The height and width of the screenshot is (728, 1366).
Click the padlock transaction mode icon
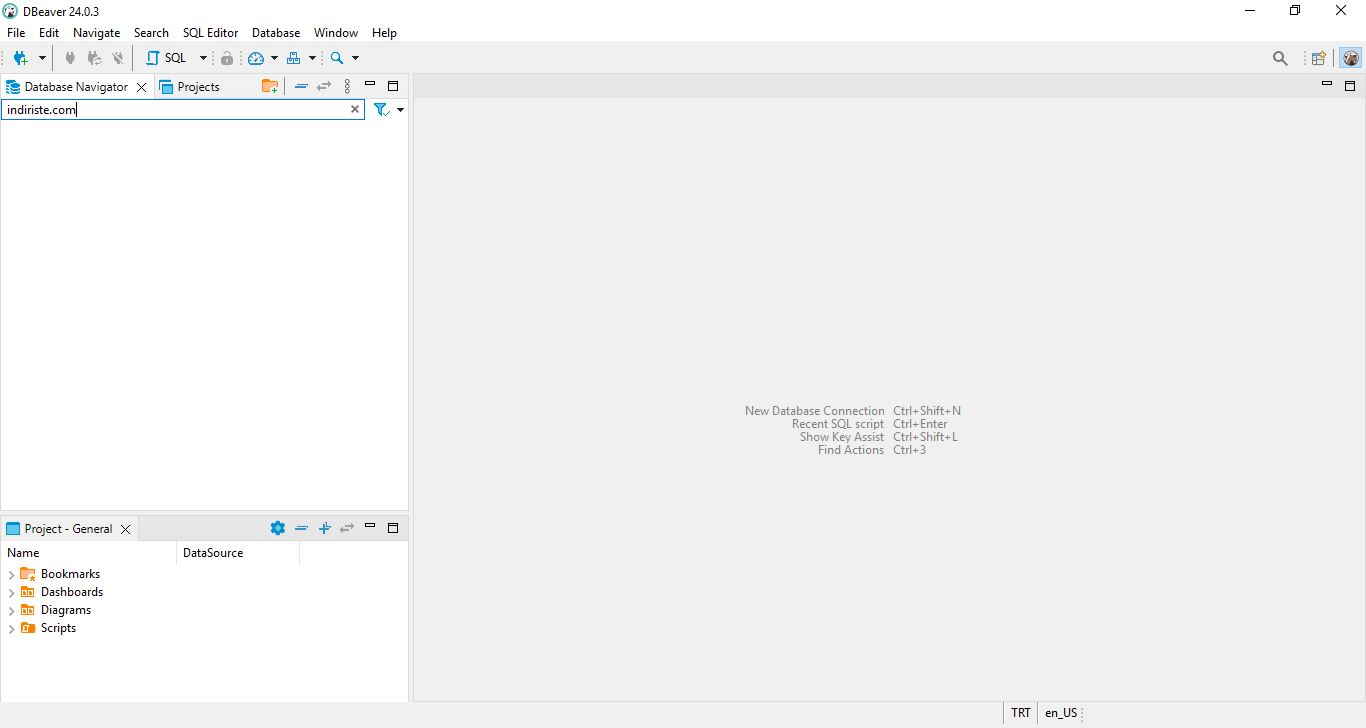coord(227,58)
